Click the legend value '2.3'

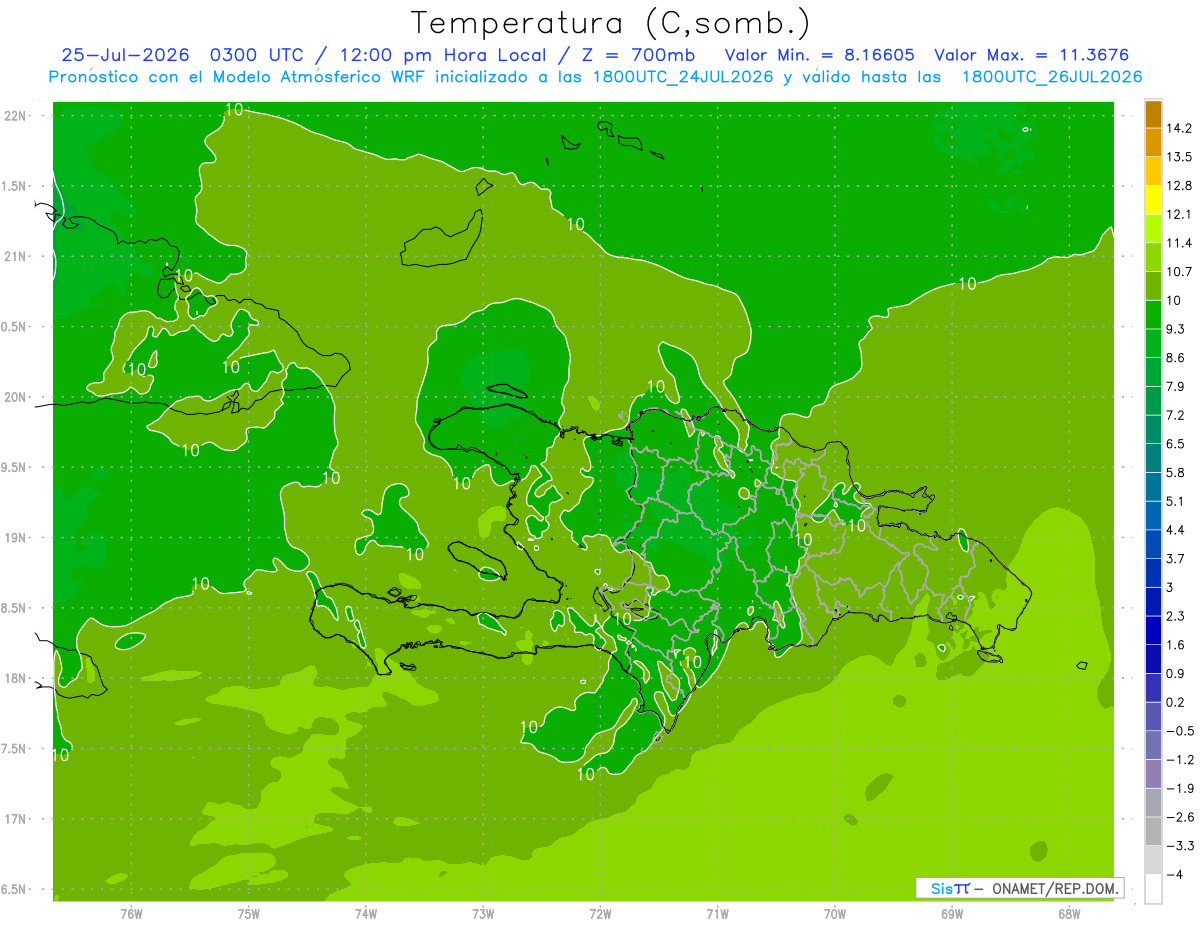1176,616
